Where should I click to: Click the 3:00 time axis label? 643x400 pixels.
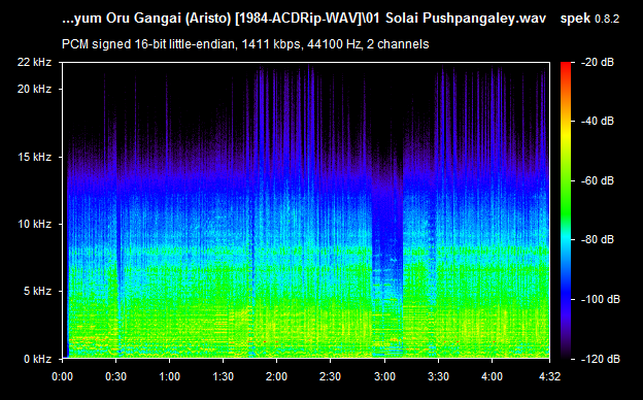[x=385, y=377]
